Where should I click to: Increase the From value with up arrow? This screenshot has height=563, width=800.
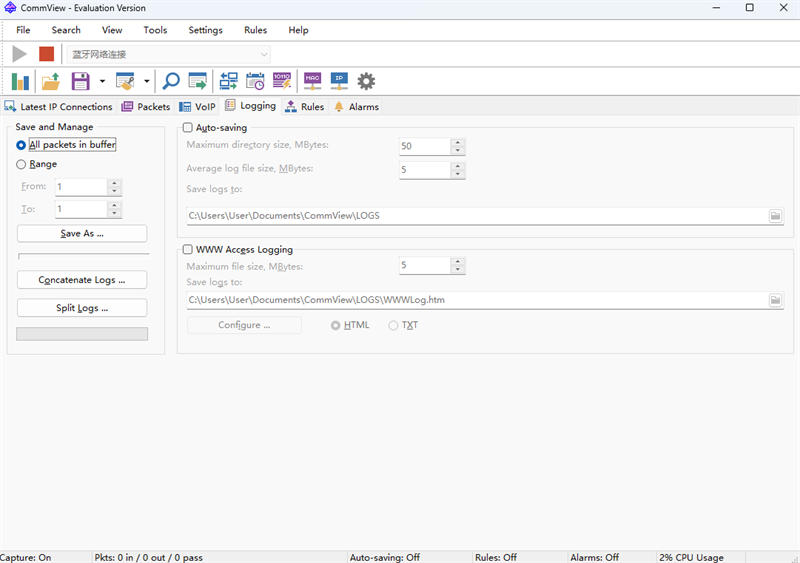(x=114, y=183)
